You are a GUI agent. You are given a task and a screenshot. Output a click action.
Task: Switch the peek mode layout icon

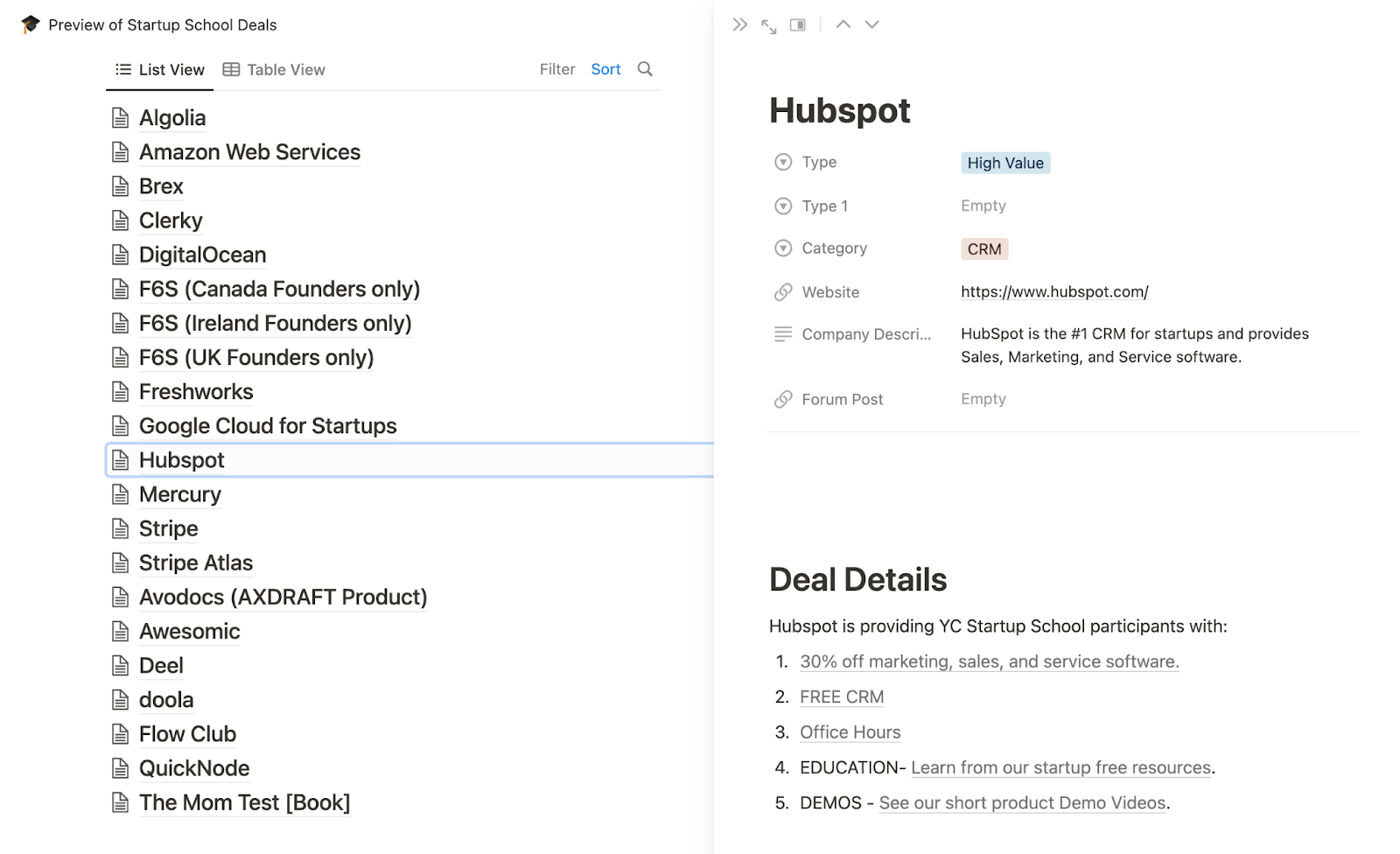tap(798, 24)
